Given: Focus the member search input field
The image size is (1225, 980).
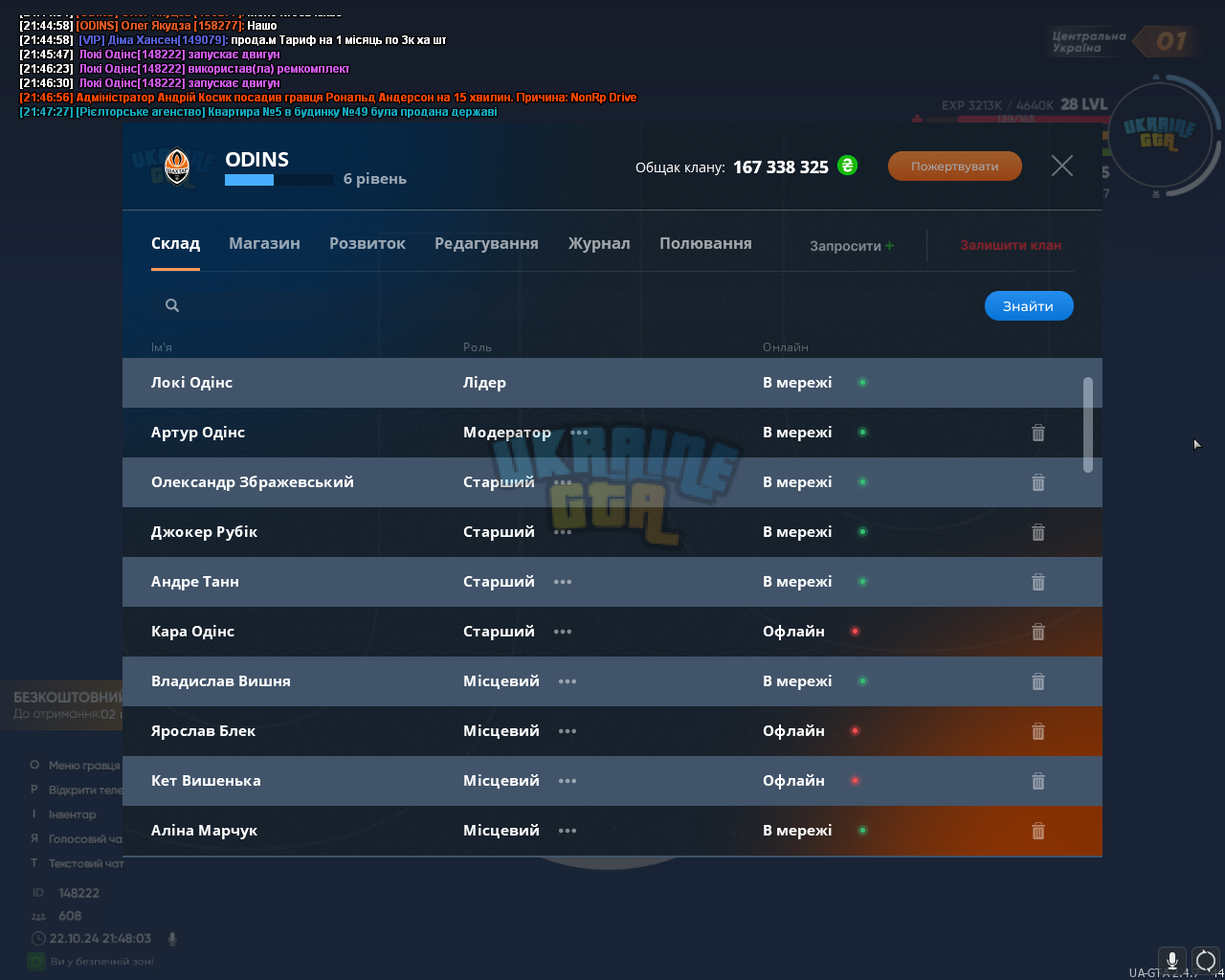Looking at the screenshot, I should [x=565, y=305].
